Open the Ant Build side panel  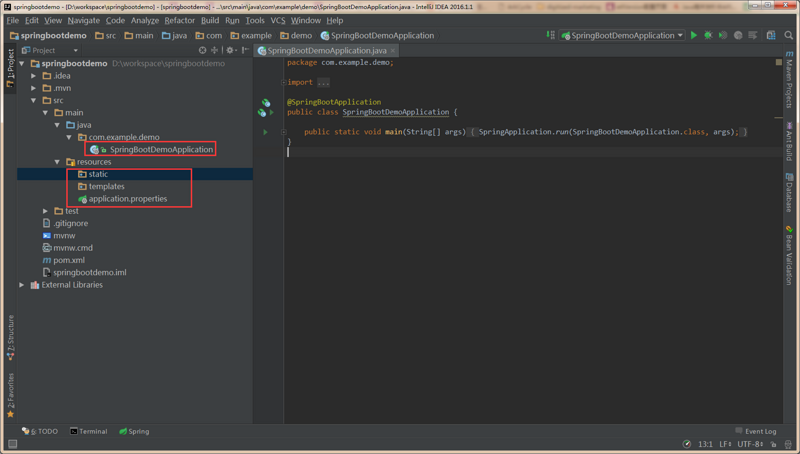pyautogui.click(x=789, y=141)
